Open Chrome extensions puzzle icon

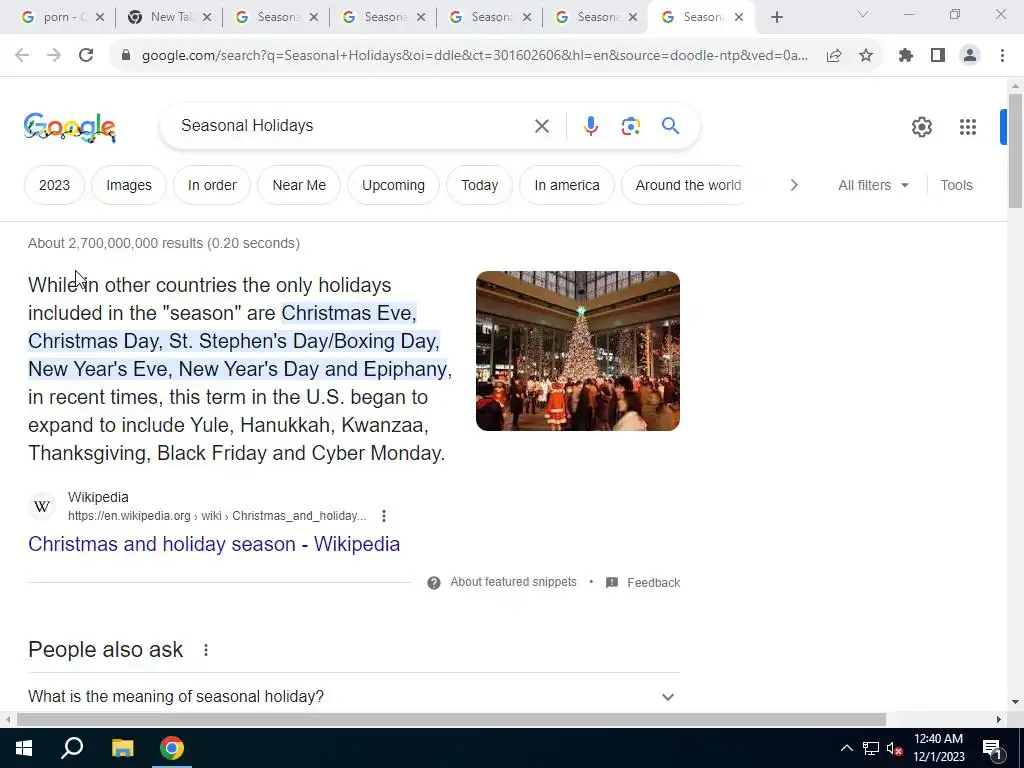(x=905, y=56)
